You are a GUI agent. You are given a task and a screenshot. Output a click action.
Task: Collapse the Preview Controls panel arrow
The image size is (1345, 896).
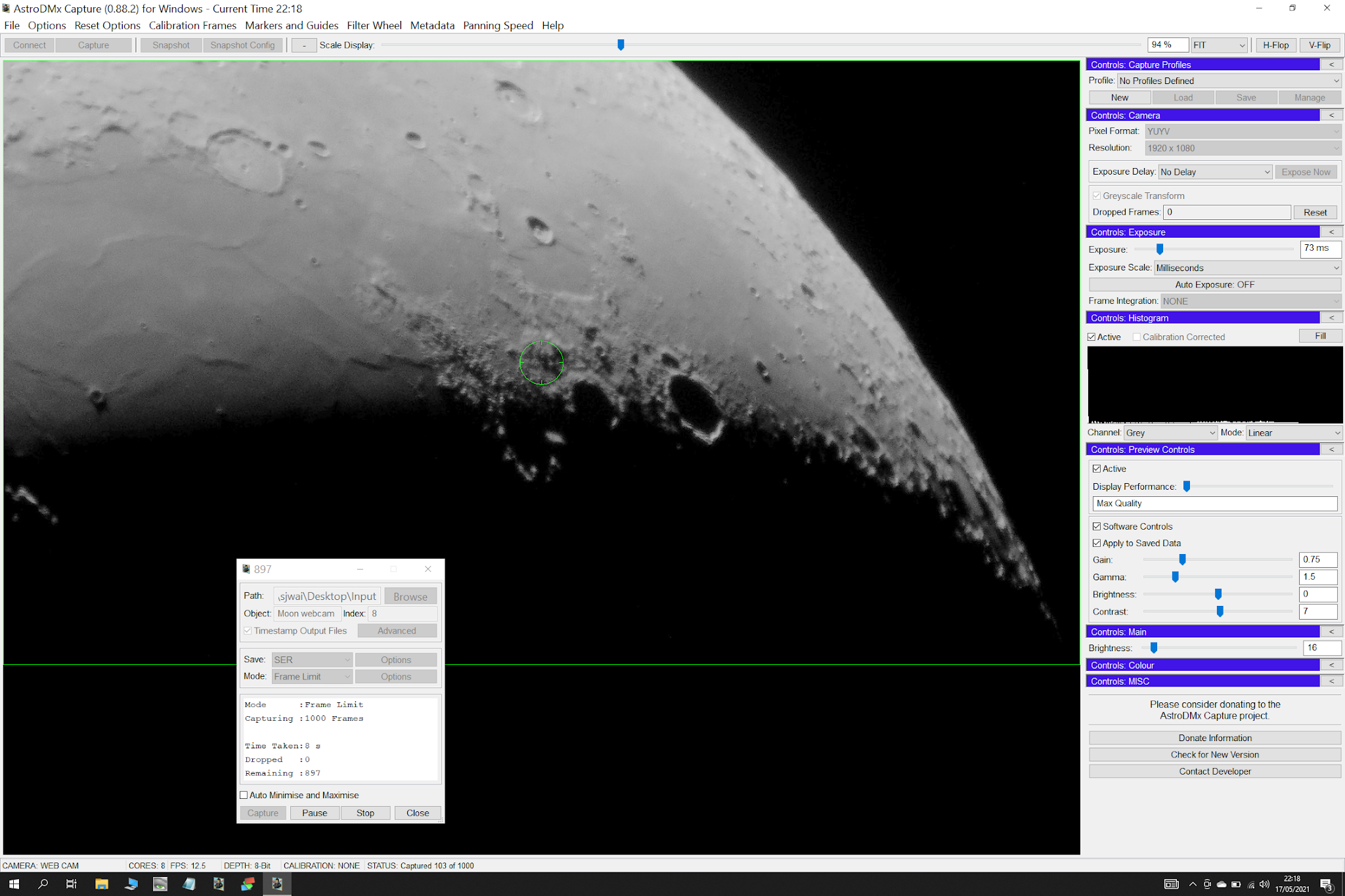1331,450
